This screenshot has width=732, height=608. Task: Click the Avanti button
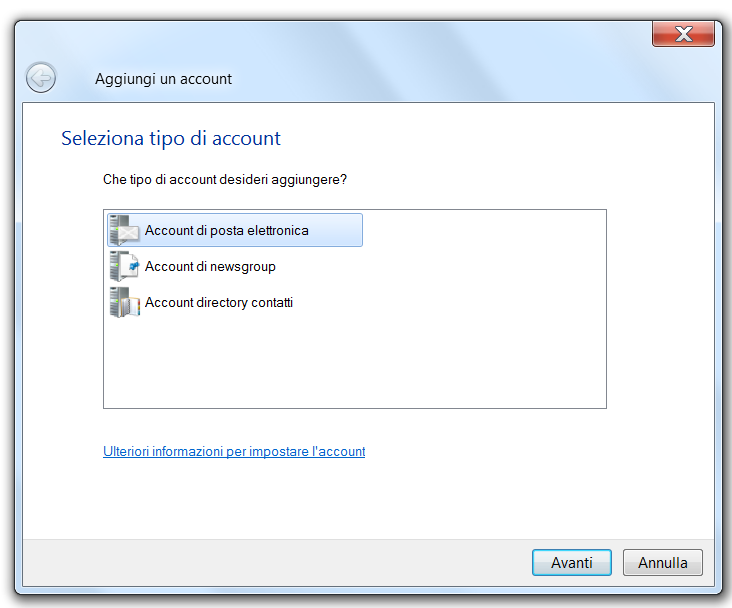pyautogui.click(x=572, y=563)
